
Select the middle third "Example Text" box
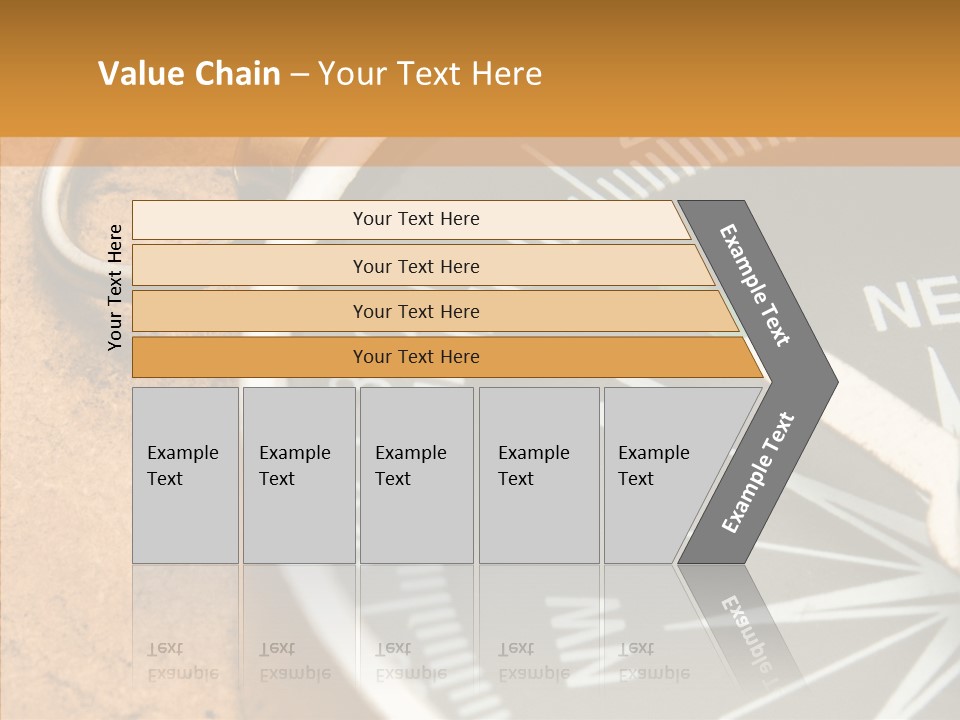tap(416, 475)
